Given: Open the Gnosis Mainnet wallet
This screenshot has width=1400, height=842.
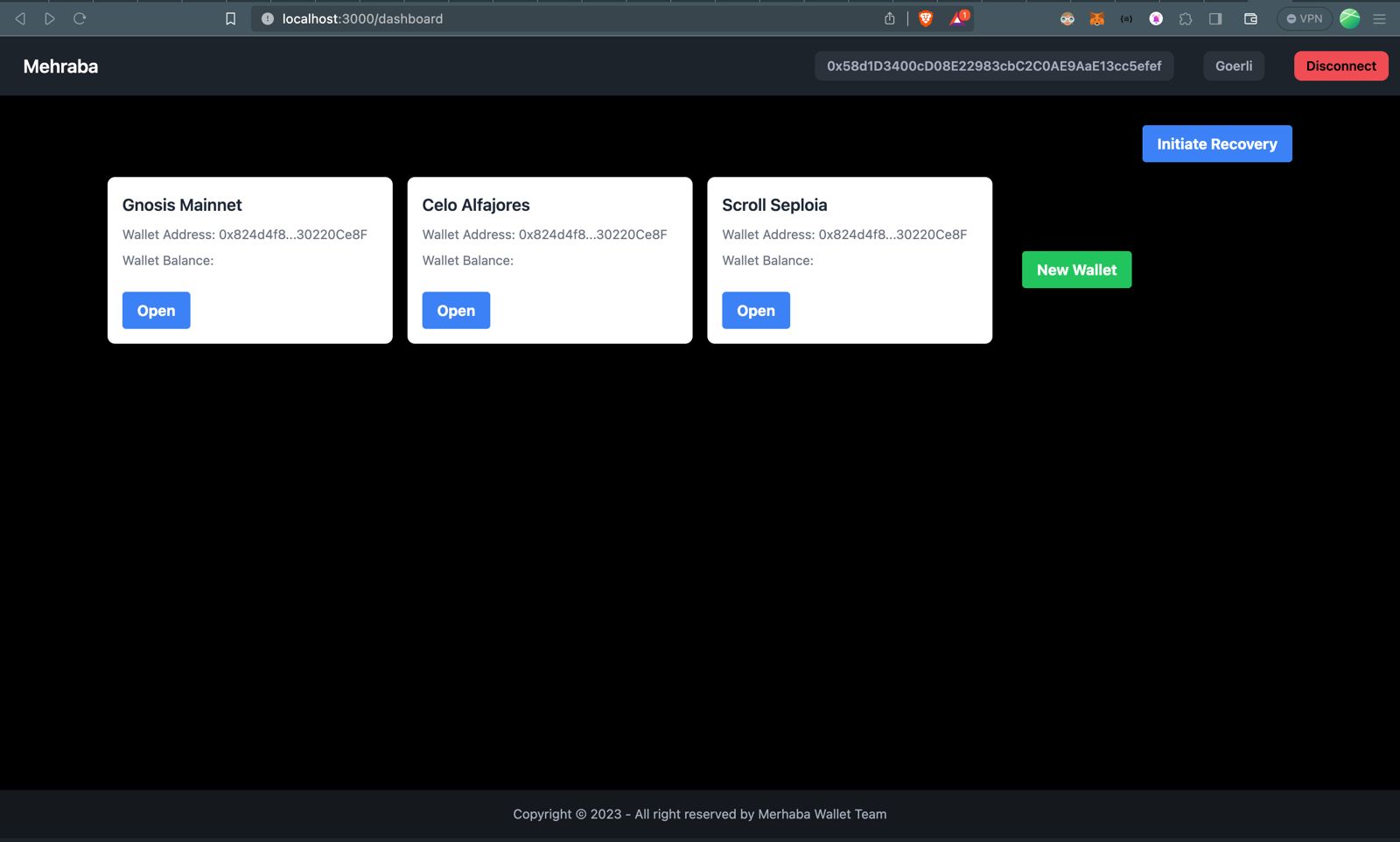Looking at the screenshot, I should pos(156,310).
